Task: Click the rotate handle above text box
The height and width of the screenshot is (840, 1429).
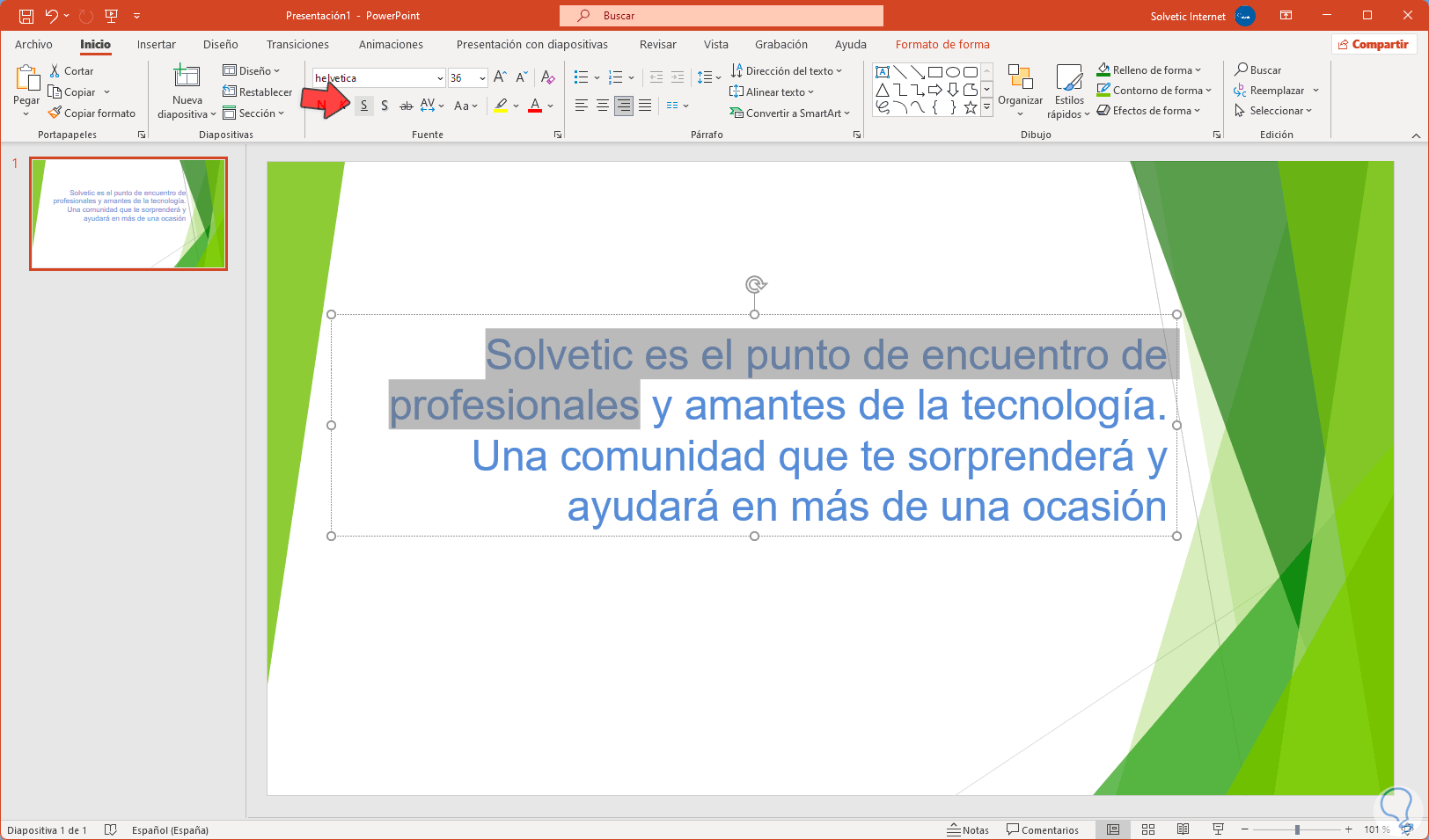Action: click(x=755, y=284)
